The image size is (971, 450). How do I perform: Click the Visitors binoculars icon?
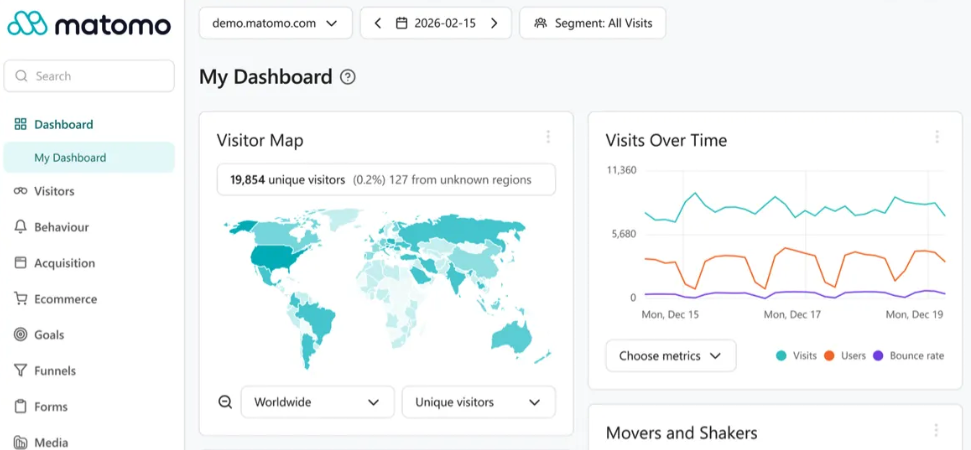click(20, 191)
